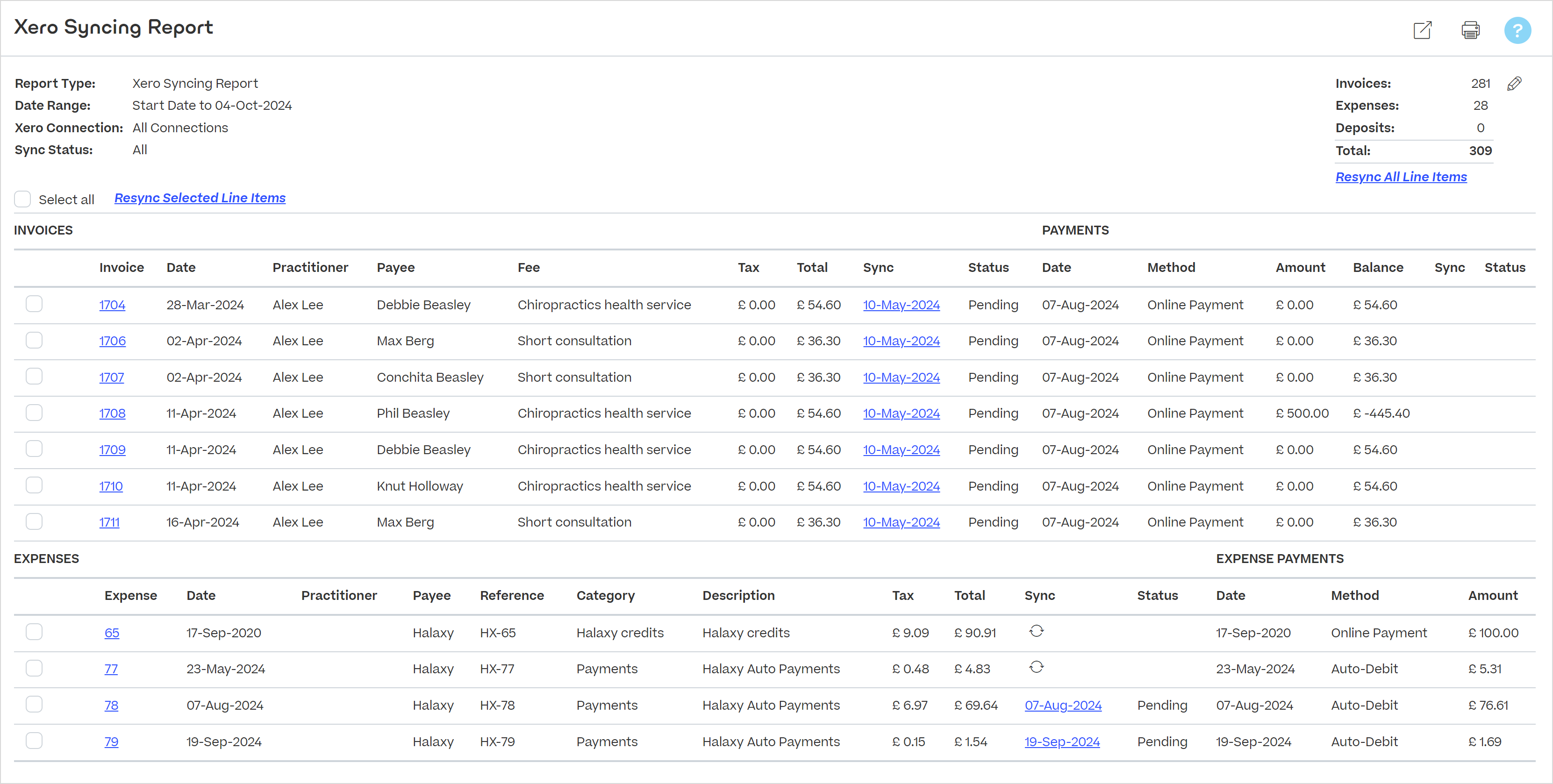This screenshot has height=784, width=1553.
Task: Click the 10-May-2024 sync link for invoice 1704
Action: point(902,305)
